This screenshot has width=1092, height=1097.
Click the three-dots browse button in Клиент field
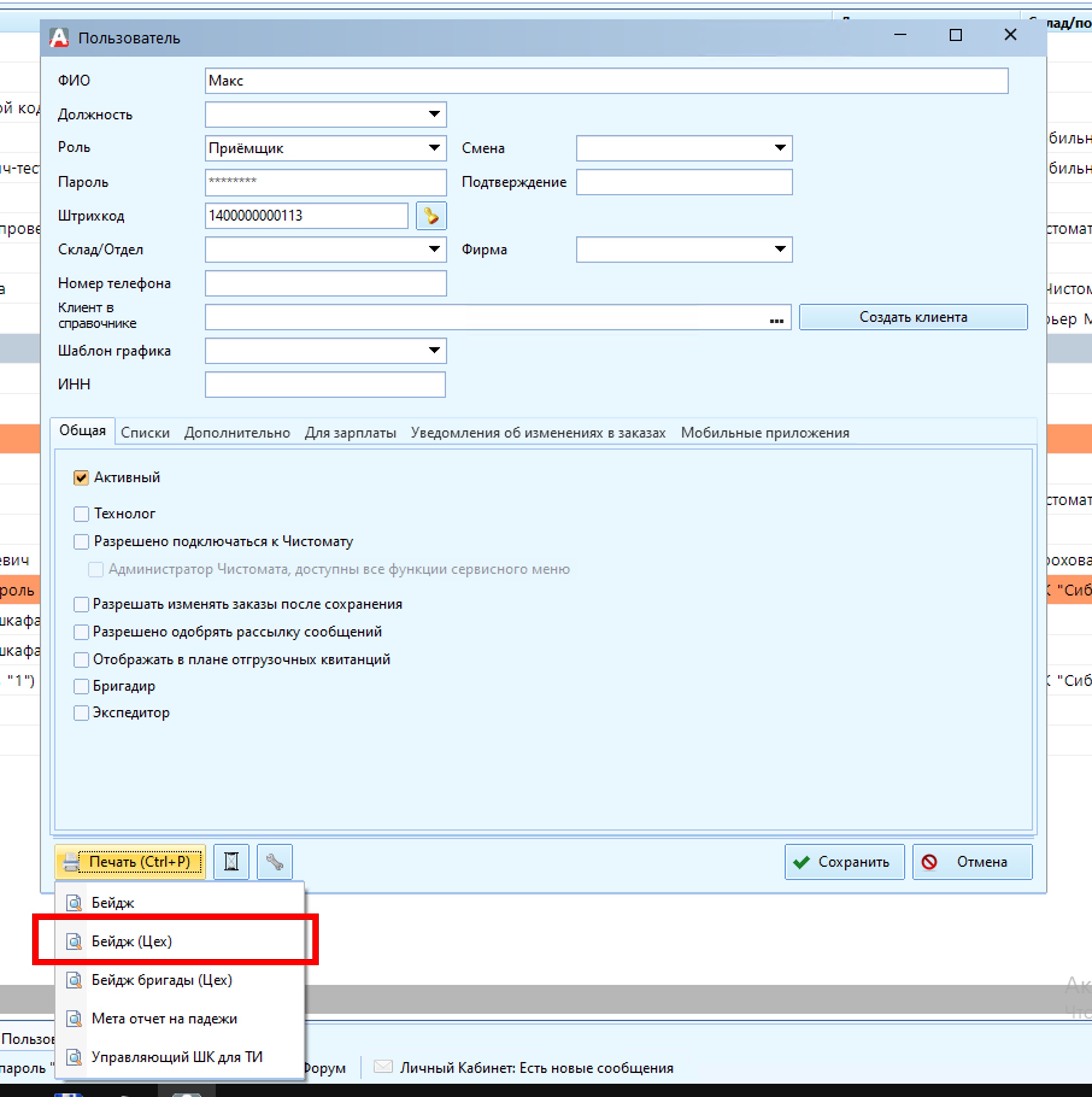776,320
